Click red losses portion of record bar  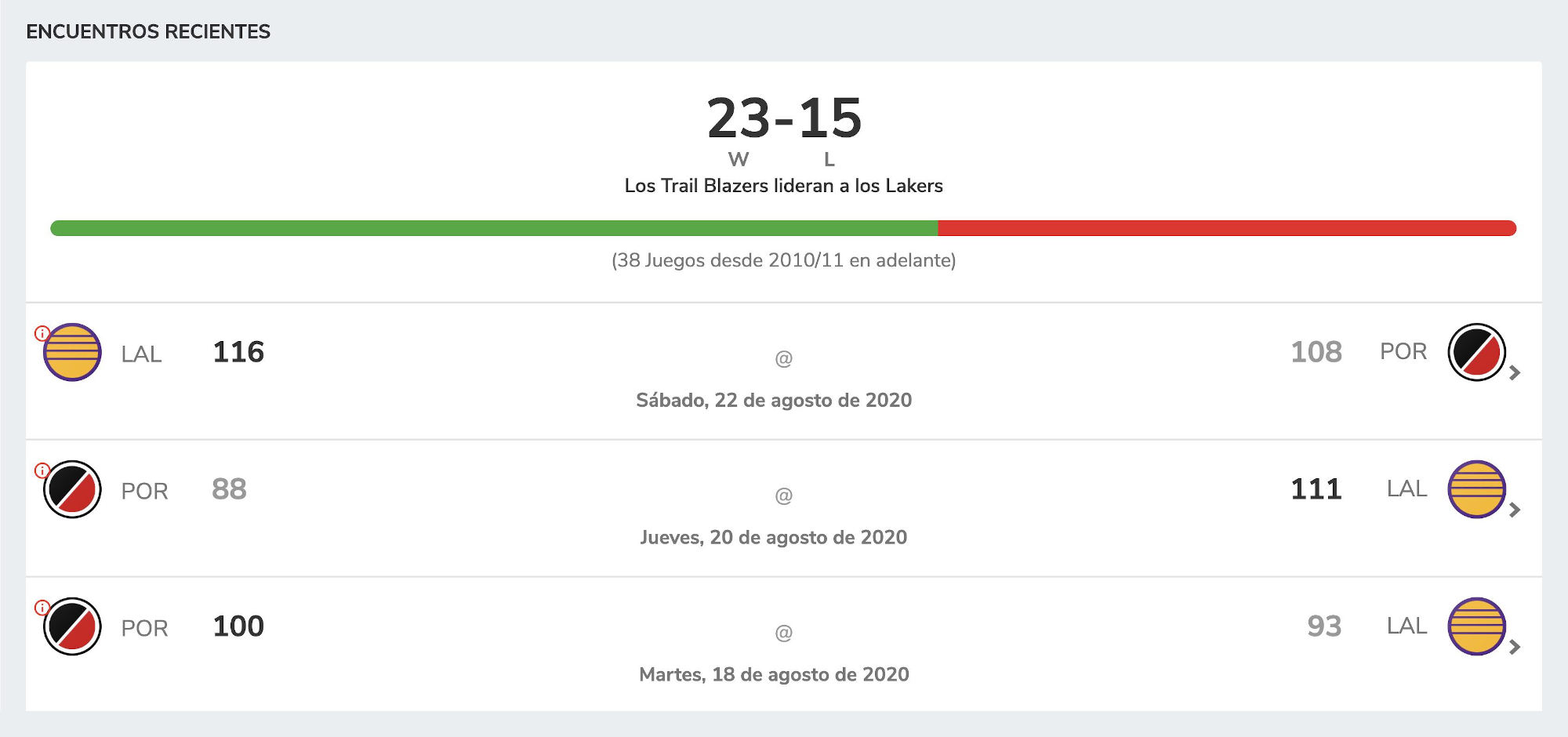click(x=1228, y=228)
